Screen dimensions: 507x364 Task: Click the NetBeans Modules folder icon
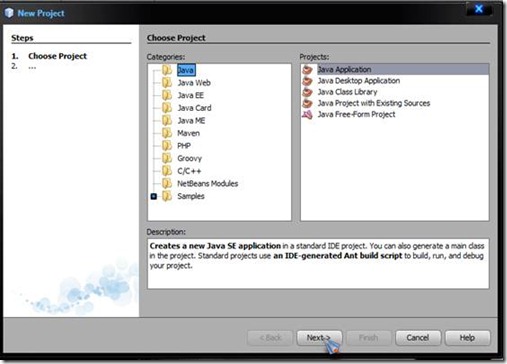click(x=167, y=184)
